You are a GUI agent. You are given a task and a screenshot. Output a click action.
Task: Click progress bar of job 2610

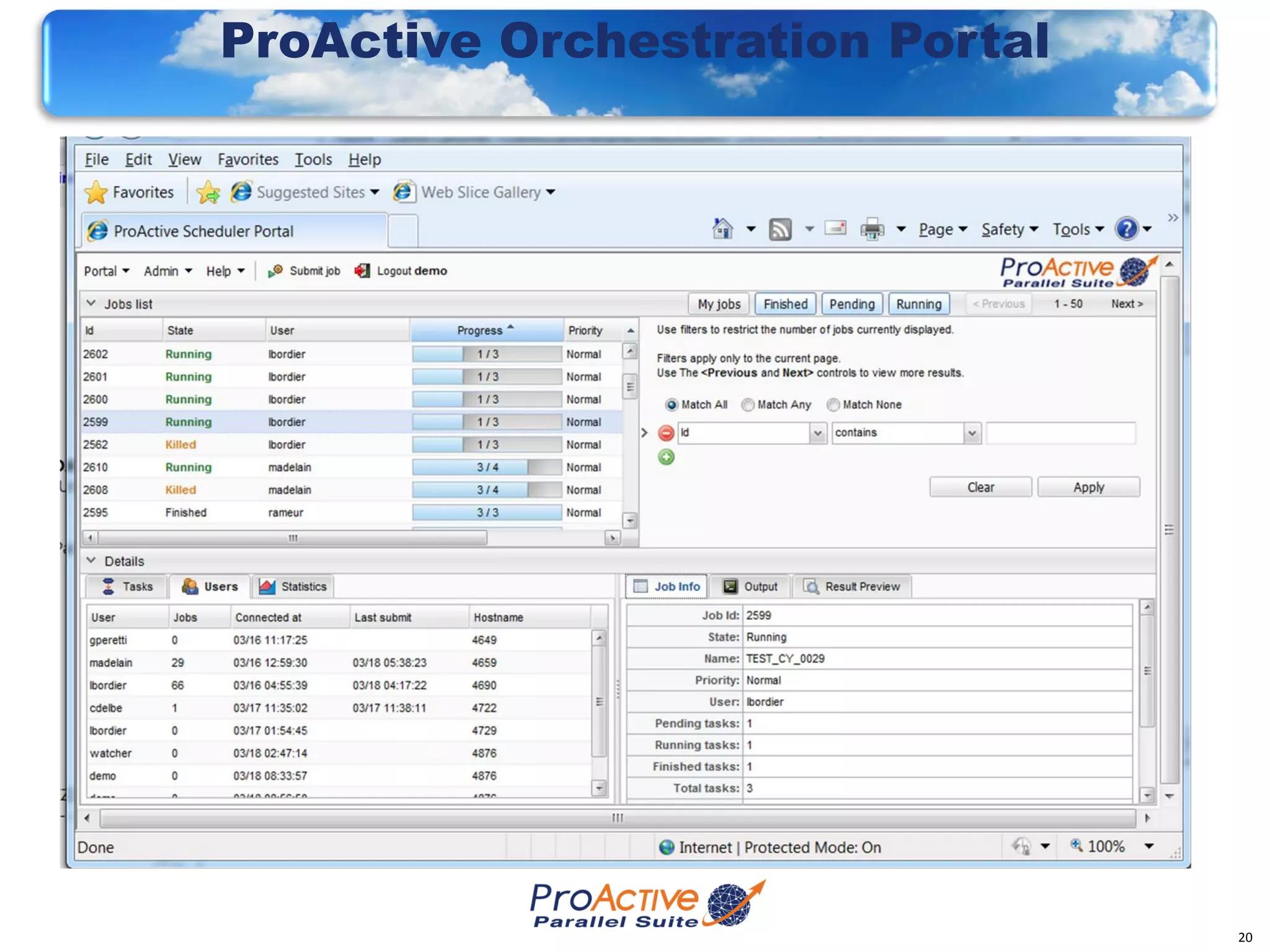click(487, 467)
